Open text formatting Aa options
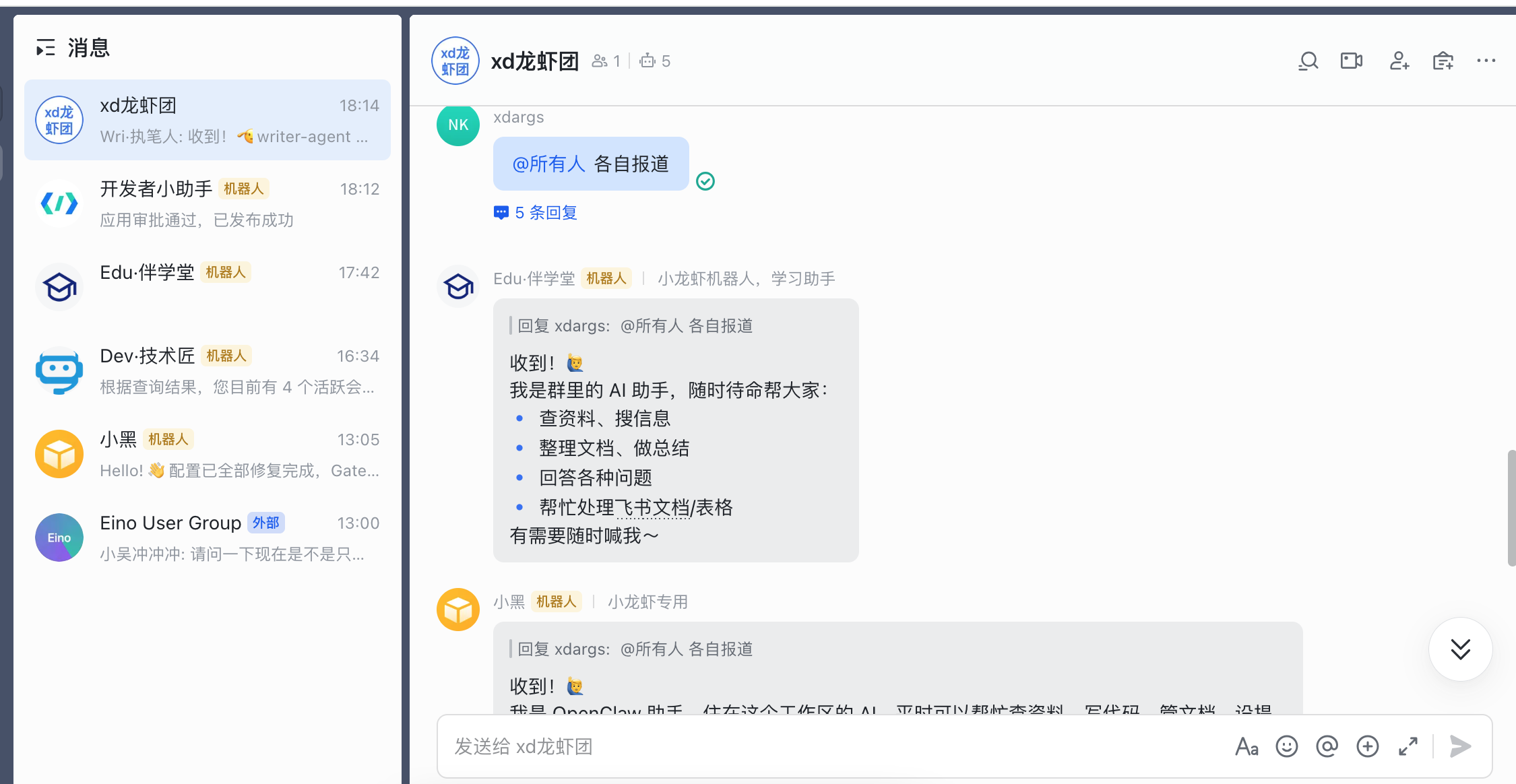The height and width of the screenshot is (784, 1516). click(x=1246, y=746)
